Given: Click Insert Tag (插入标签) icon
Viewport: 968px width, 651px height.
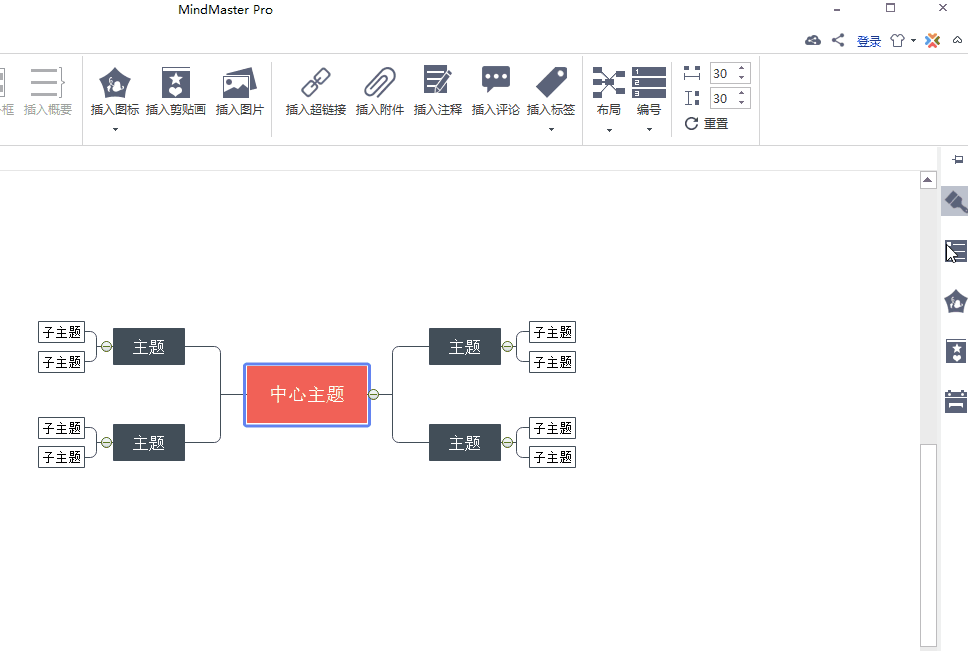Looking at the screenshot, I should click(x=551, y=82).
